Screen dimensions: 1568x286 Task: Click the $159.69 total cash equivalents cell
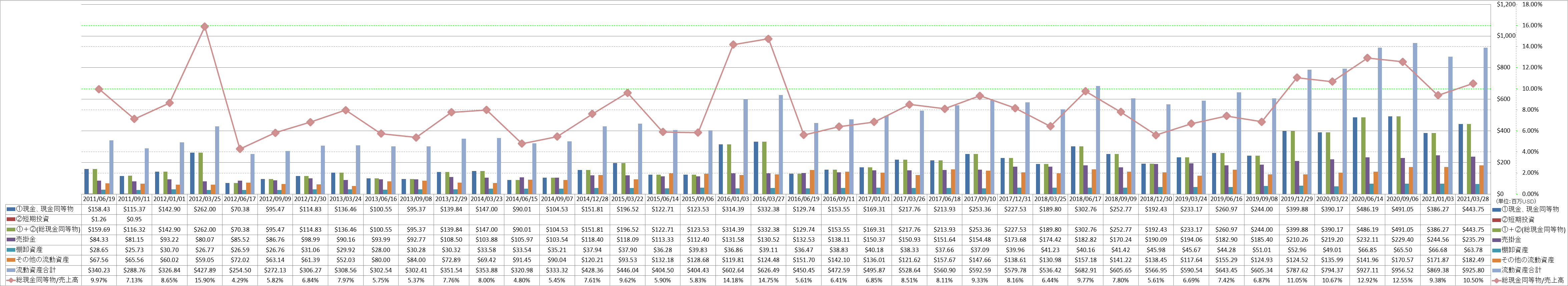99,229
